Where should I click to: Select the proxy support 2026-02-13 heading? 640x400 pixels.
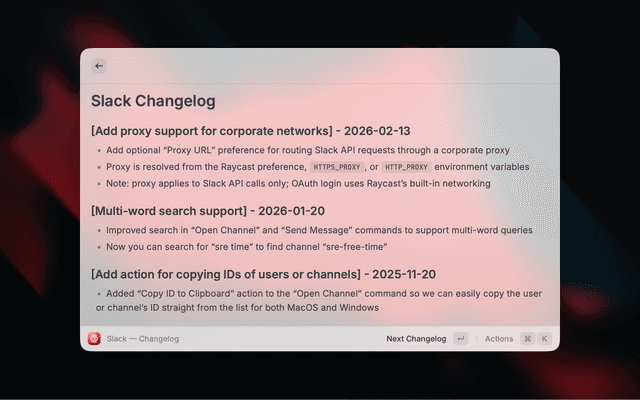(x=250, y=130)
